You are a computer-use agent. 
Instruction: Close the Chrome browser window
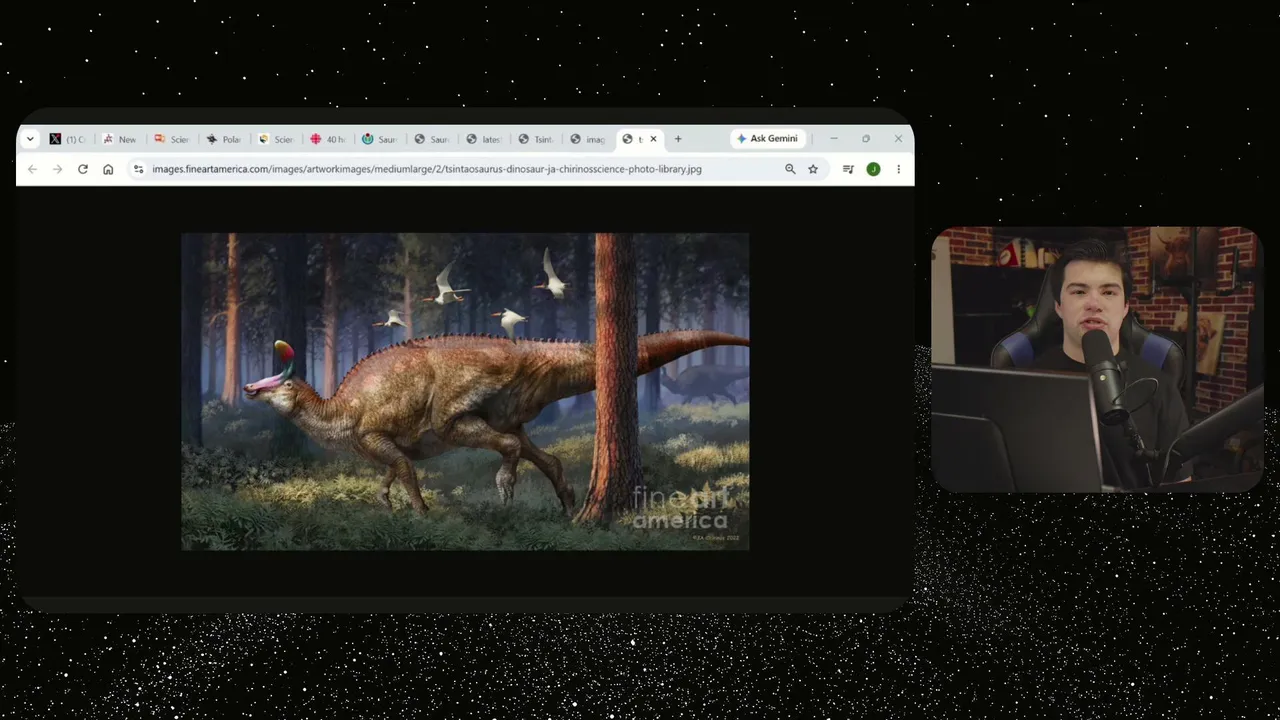(898, 139)
